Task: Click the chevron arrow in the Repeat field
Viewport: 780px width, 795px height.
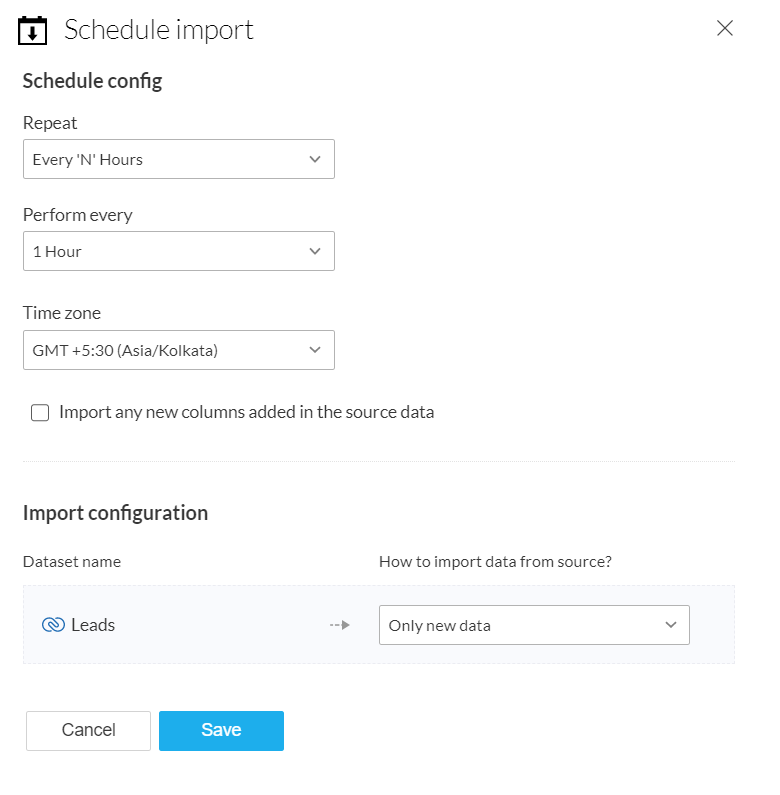Action: (x=315, y=159)
